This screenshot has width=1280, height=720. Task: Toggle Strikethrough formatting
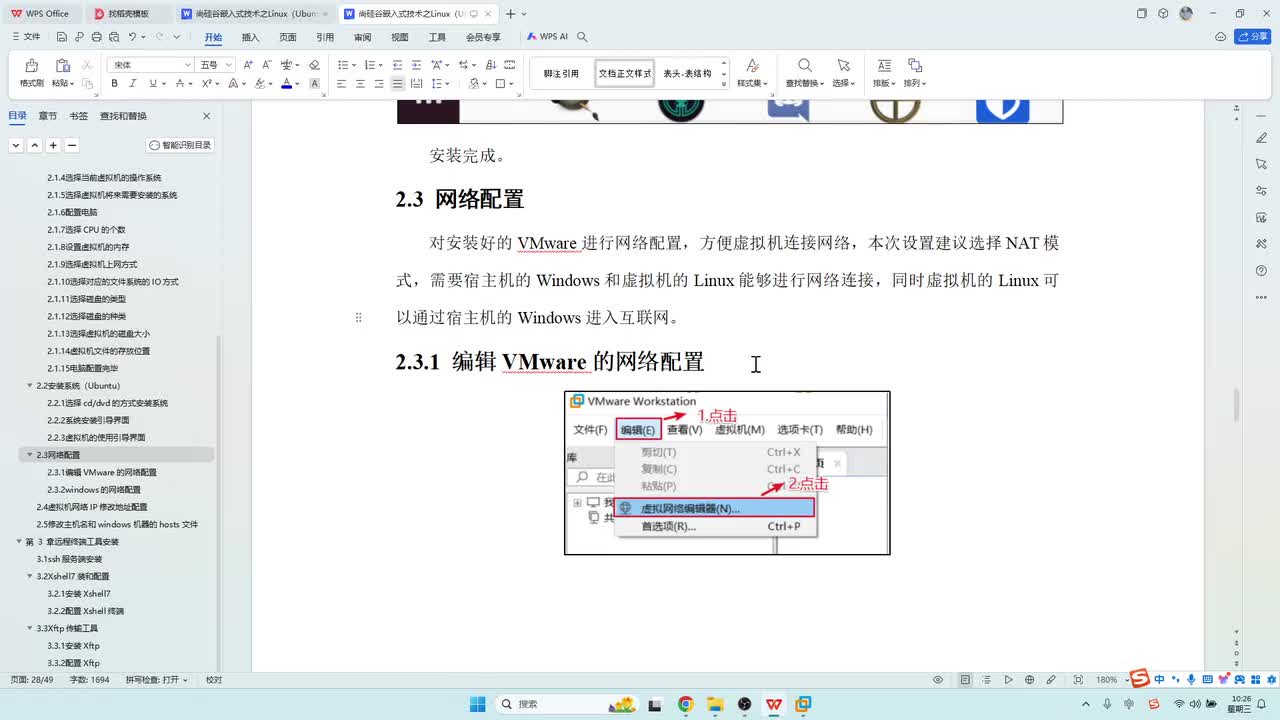point(179,84)
